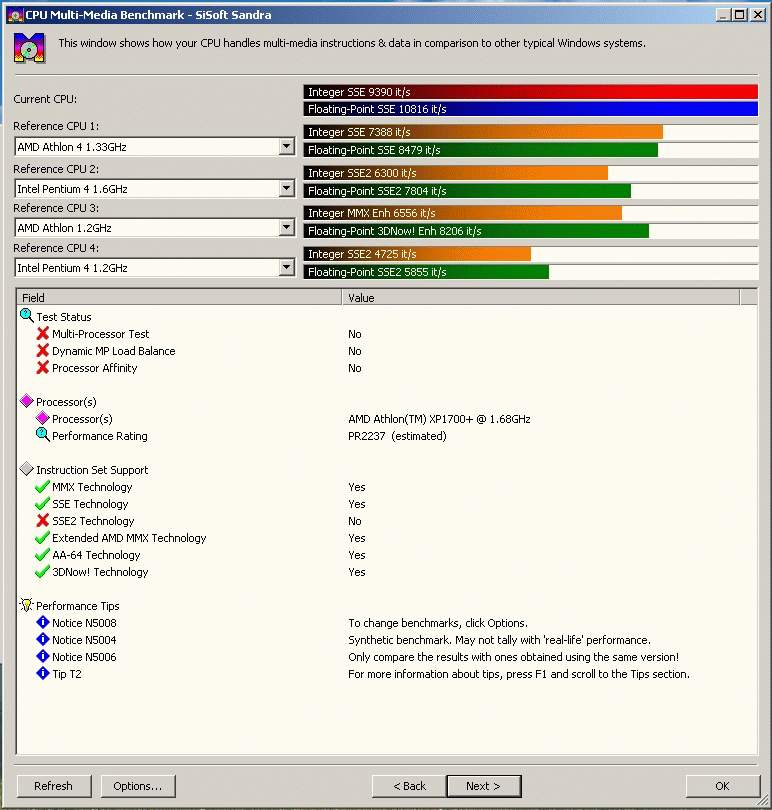Click the Value column header

coord(540,298)
